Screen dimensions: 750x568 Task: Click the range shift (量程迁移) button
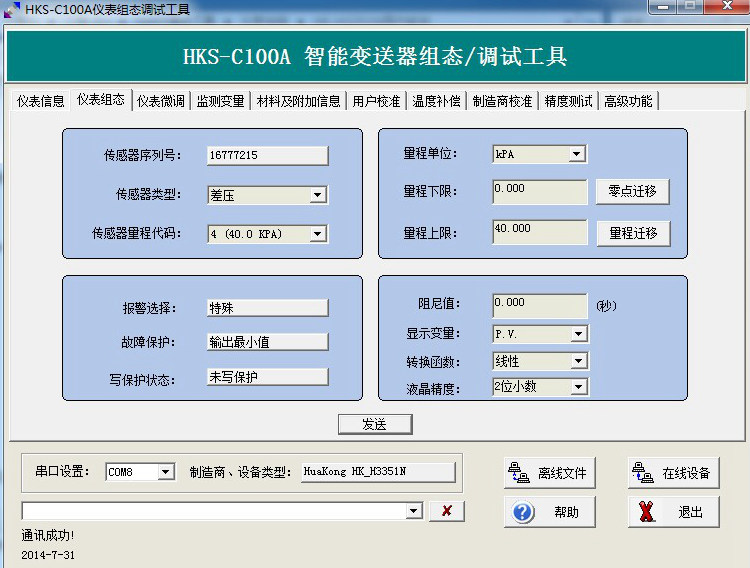pyautogui.click(x=633, y=234)
